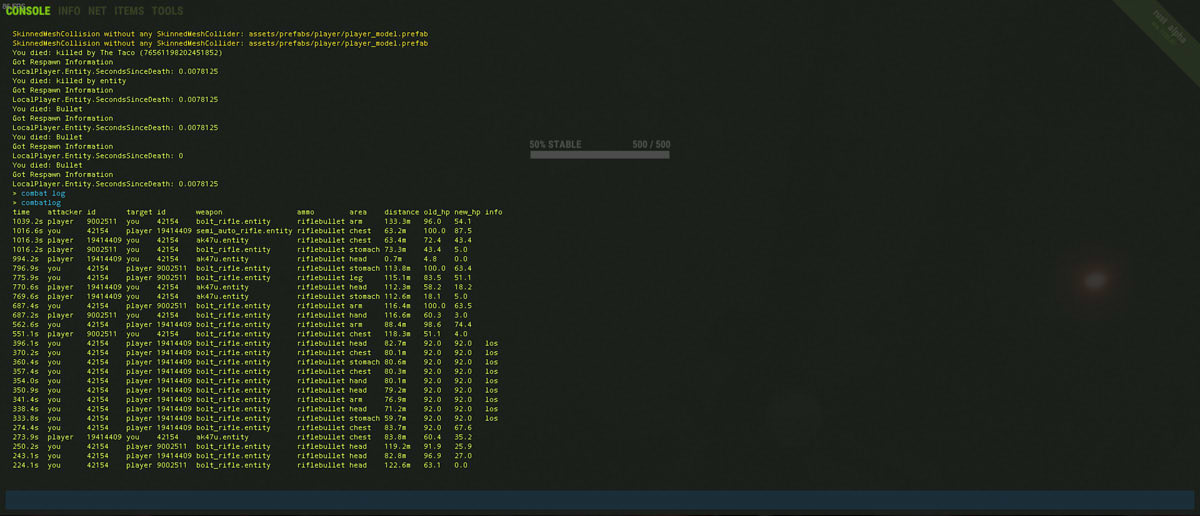Open the INFO tab

[x=69, y=11]
